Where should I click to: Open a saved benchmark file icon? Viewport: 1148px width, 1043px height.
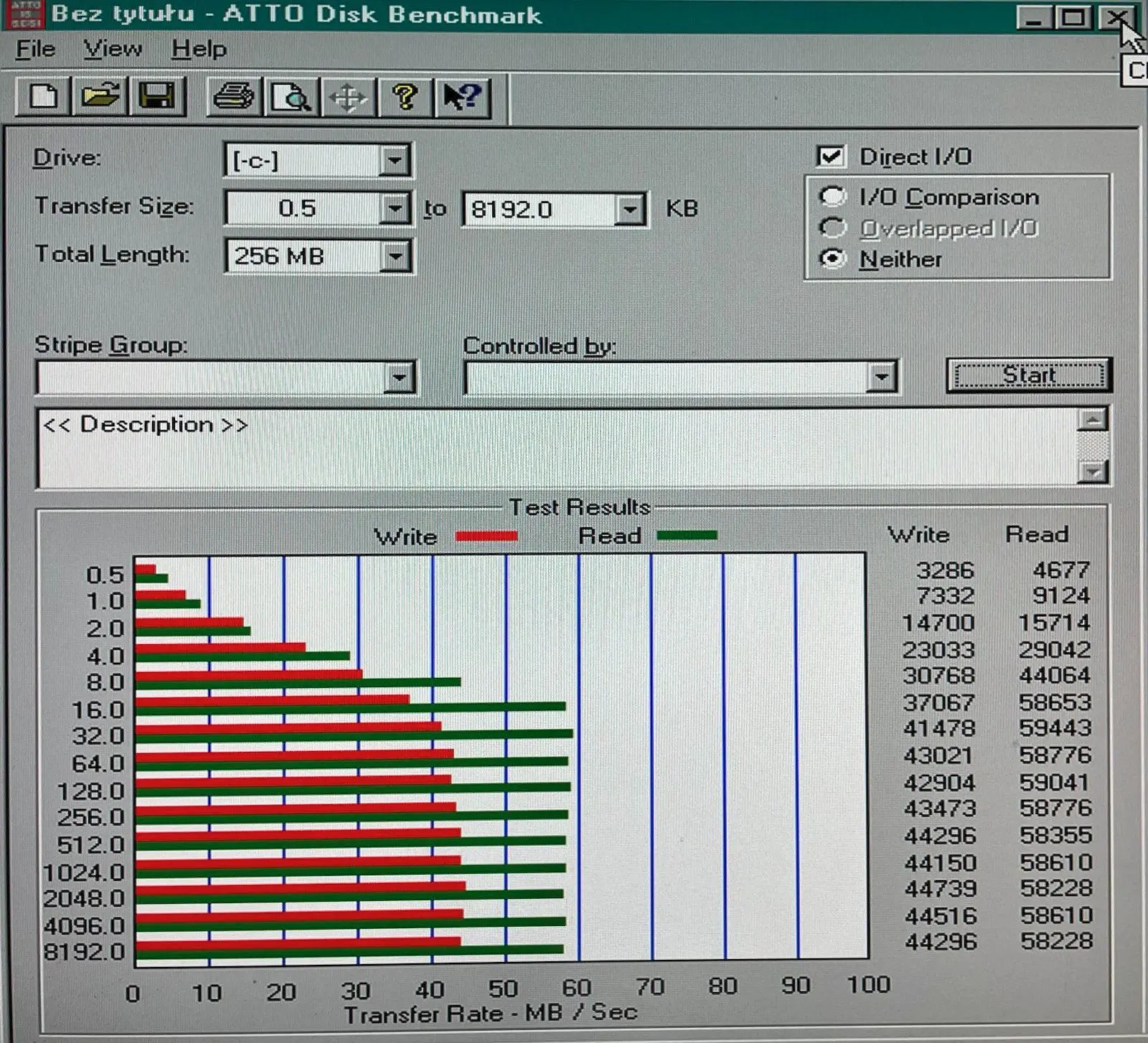click(100, 97)
